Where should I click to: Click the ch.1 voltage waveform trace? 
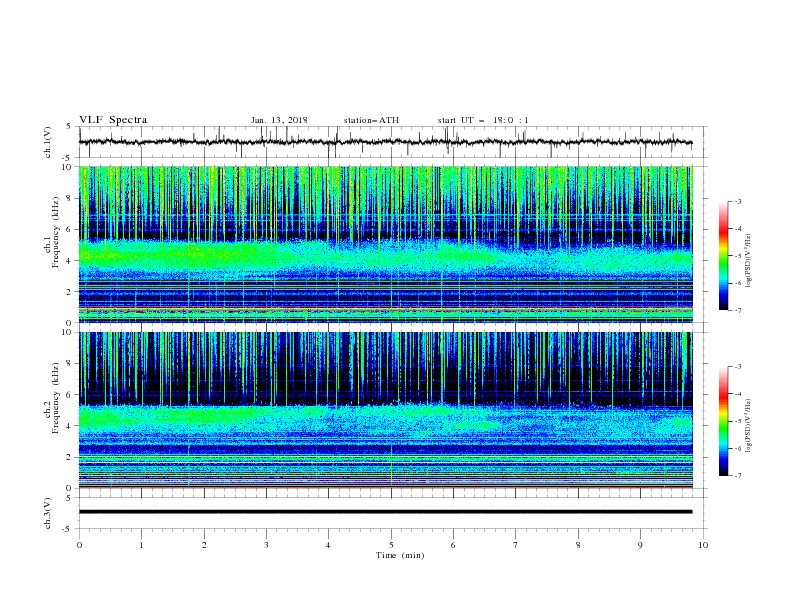tap(385, 142)
